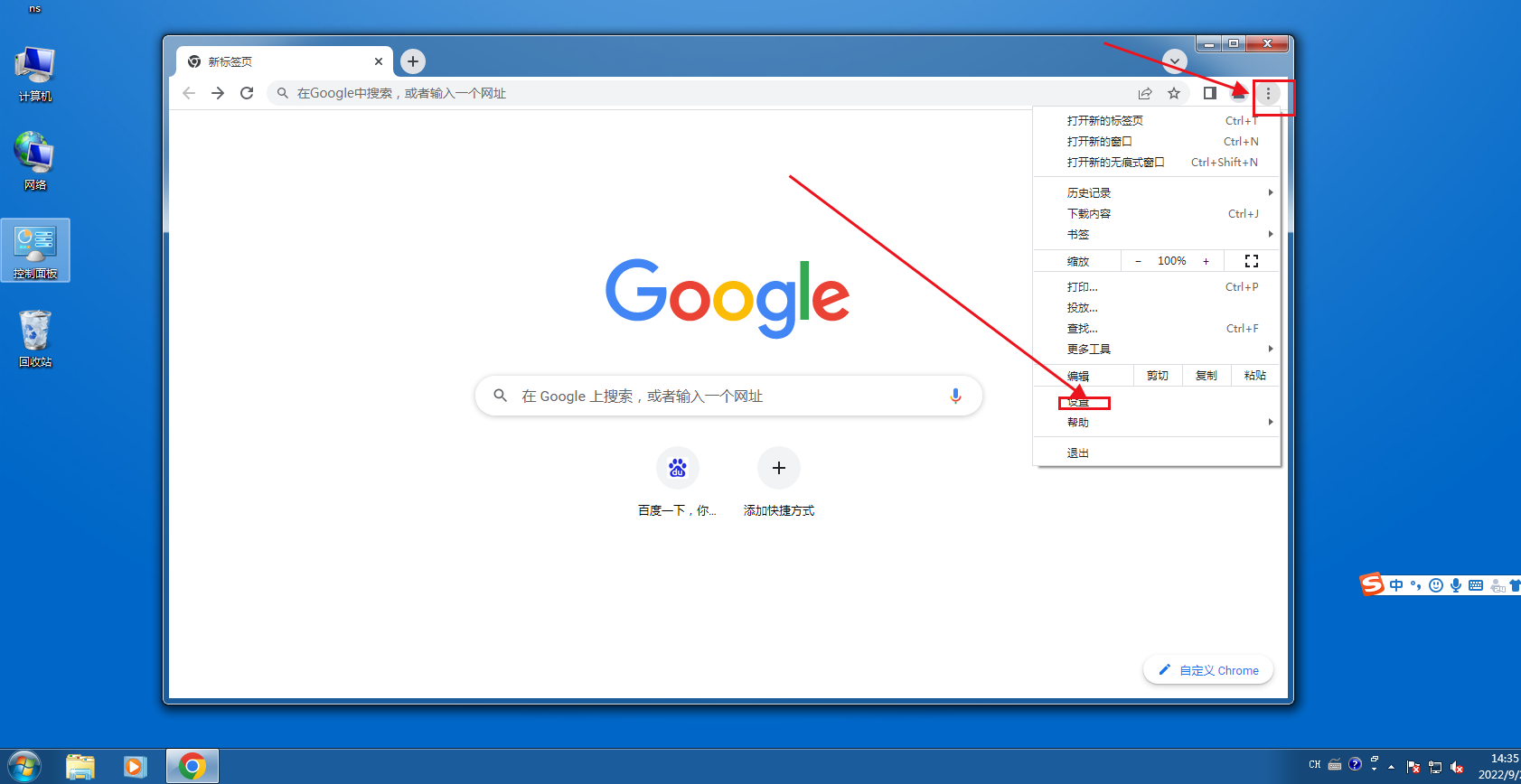This screenshot has height=784, width=1521.
Task: Select 打印... menu item
Action: tap(1157, 286)
